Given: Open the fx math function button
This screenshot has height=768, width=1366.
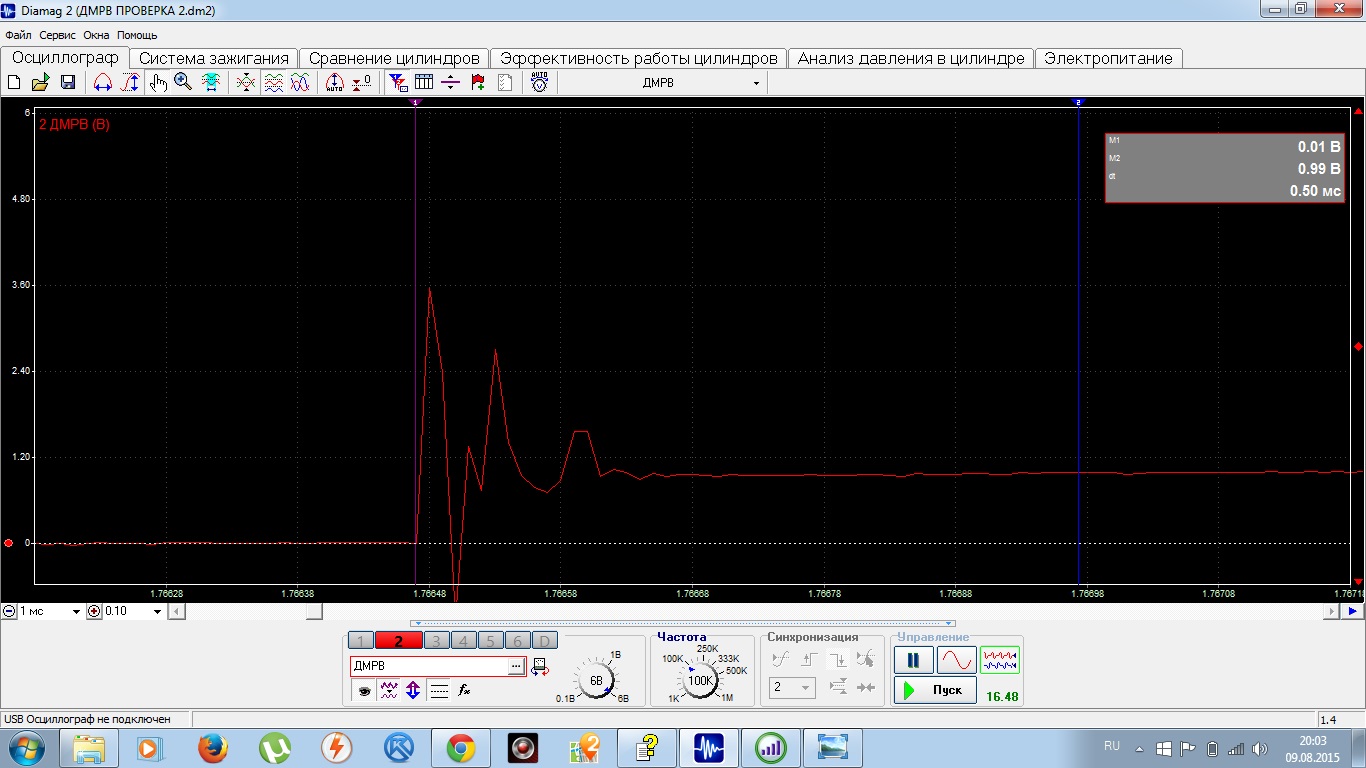Looking at the screenshot, I should point(464,690).
